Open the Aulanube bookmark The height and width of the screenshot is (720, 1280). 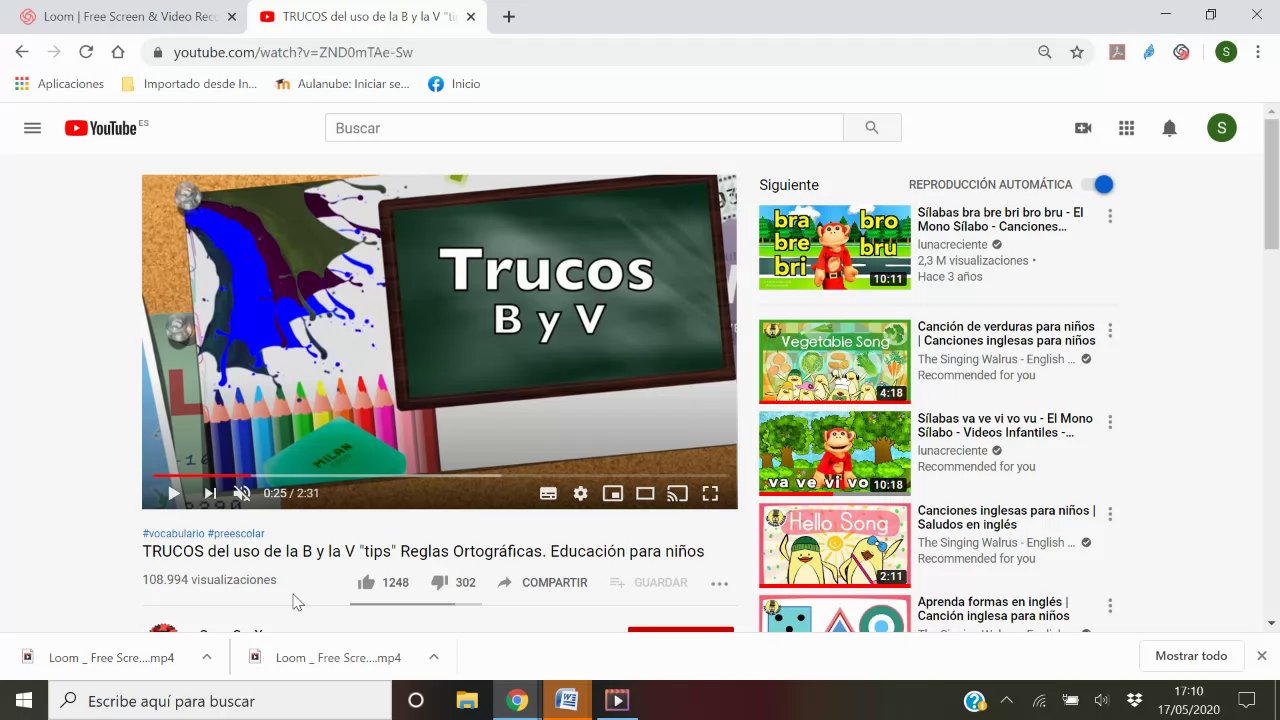[x=342, y=84]
